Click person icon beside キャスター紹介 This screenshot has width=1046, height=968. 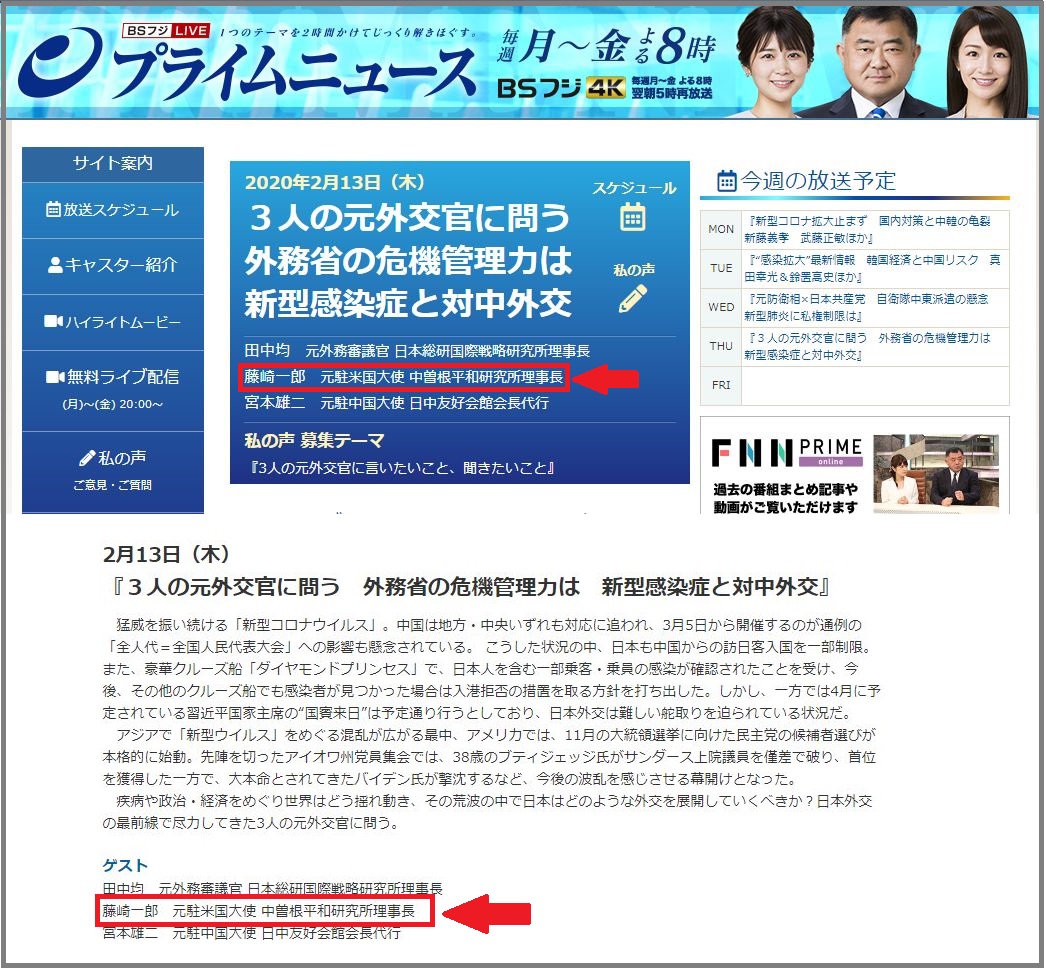click(x=55, y=265)
